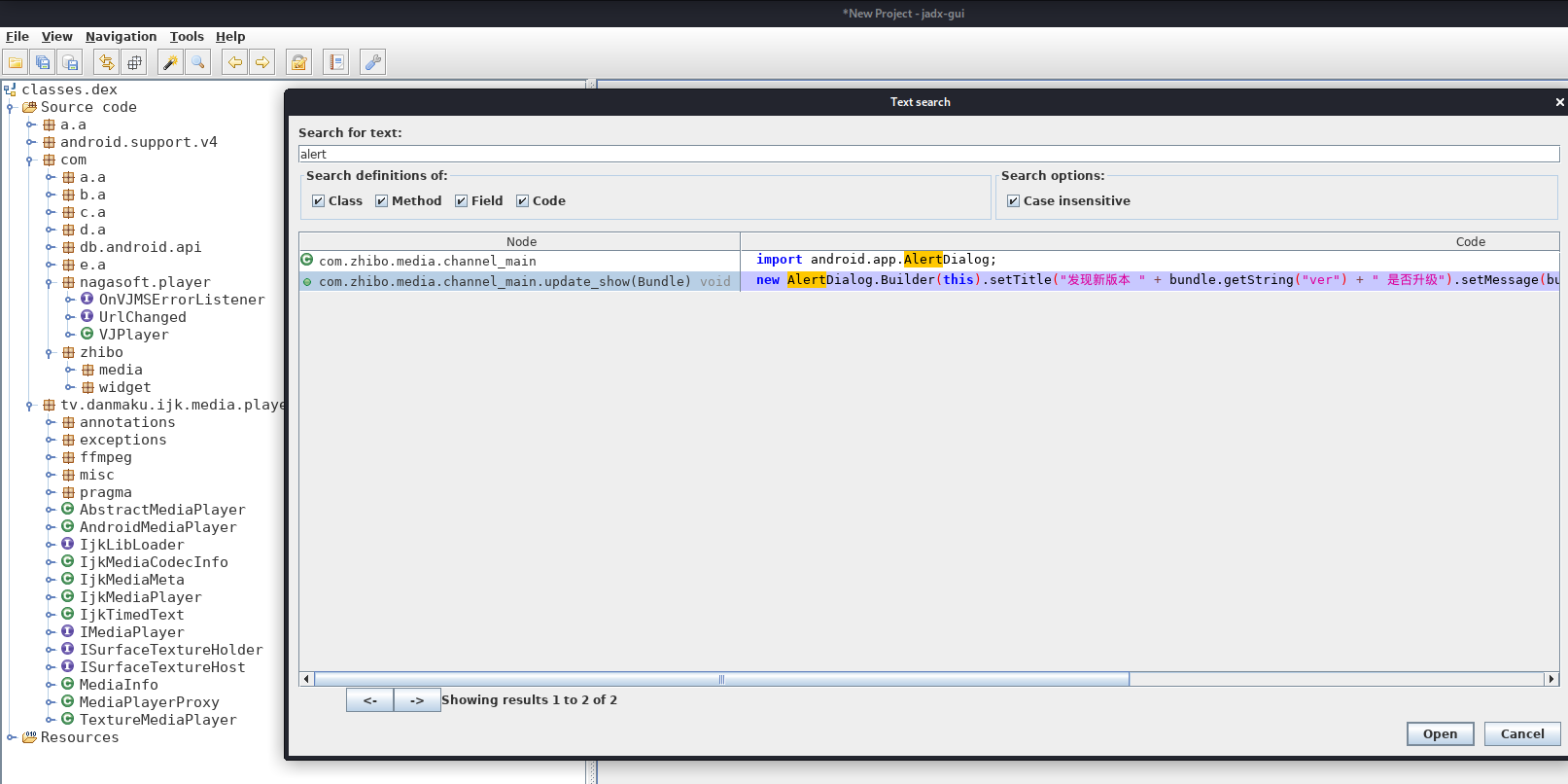Click the results scrollbar right arrow

(x=1551, y=679)
